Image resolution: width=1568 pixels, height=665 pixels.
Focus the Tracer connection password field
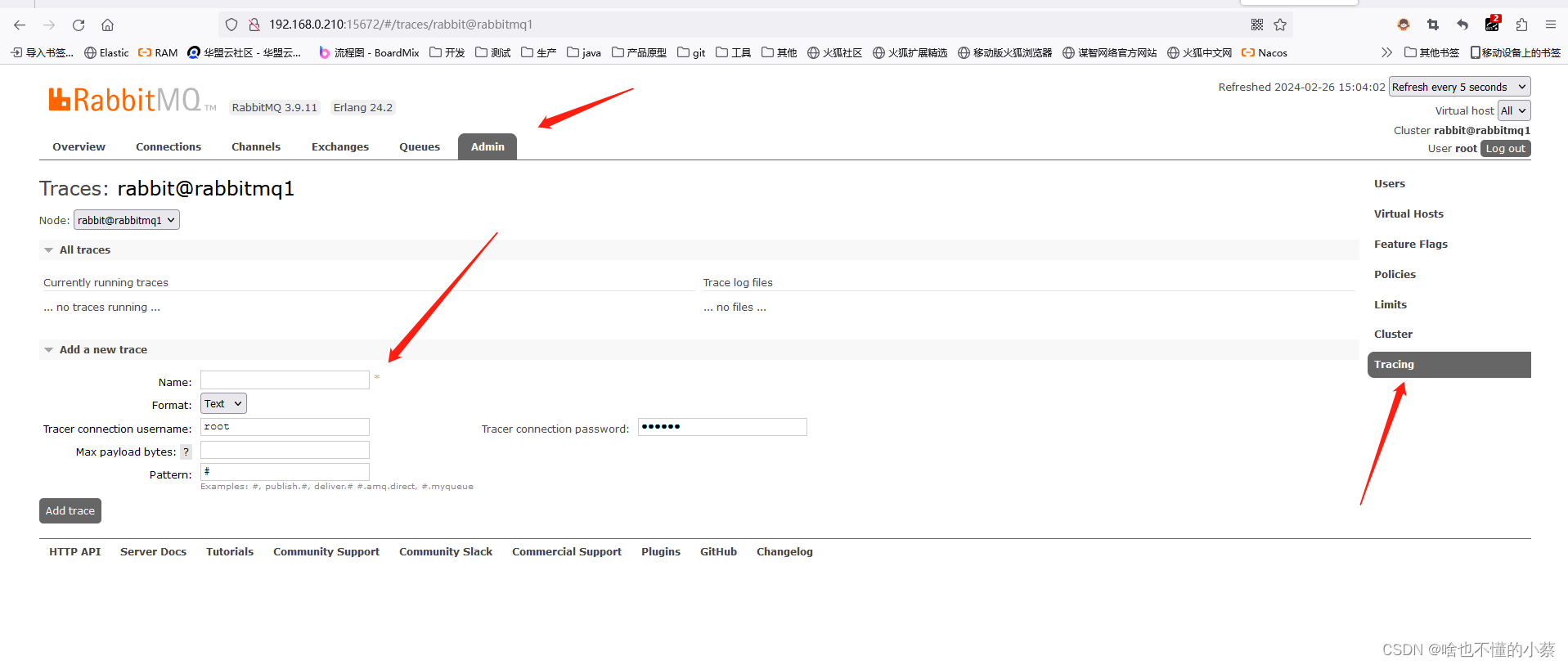click(x=722, y=427)
